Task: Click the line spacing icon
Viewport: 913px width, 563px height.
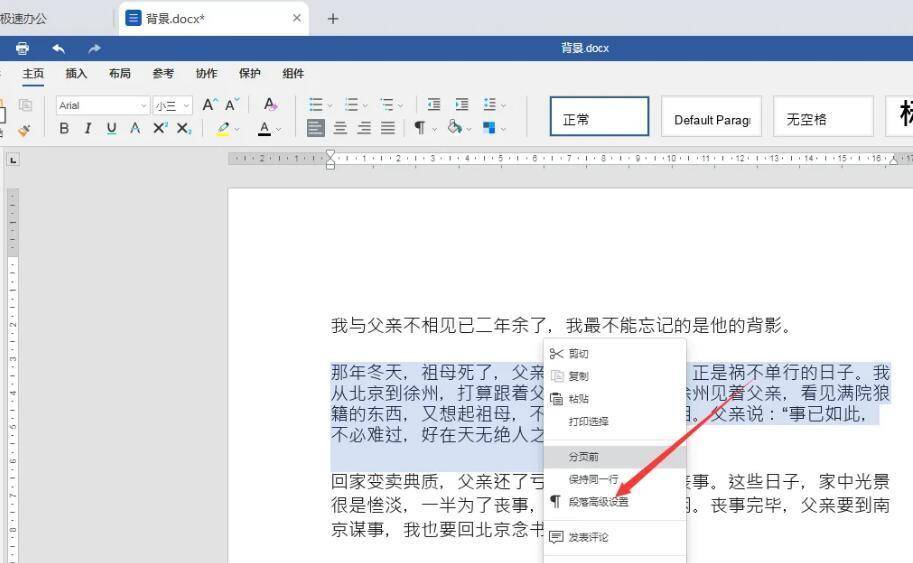Action: point(490,105)
